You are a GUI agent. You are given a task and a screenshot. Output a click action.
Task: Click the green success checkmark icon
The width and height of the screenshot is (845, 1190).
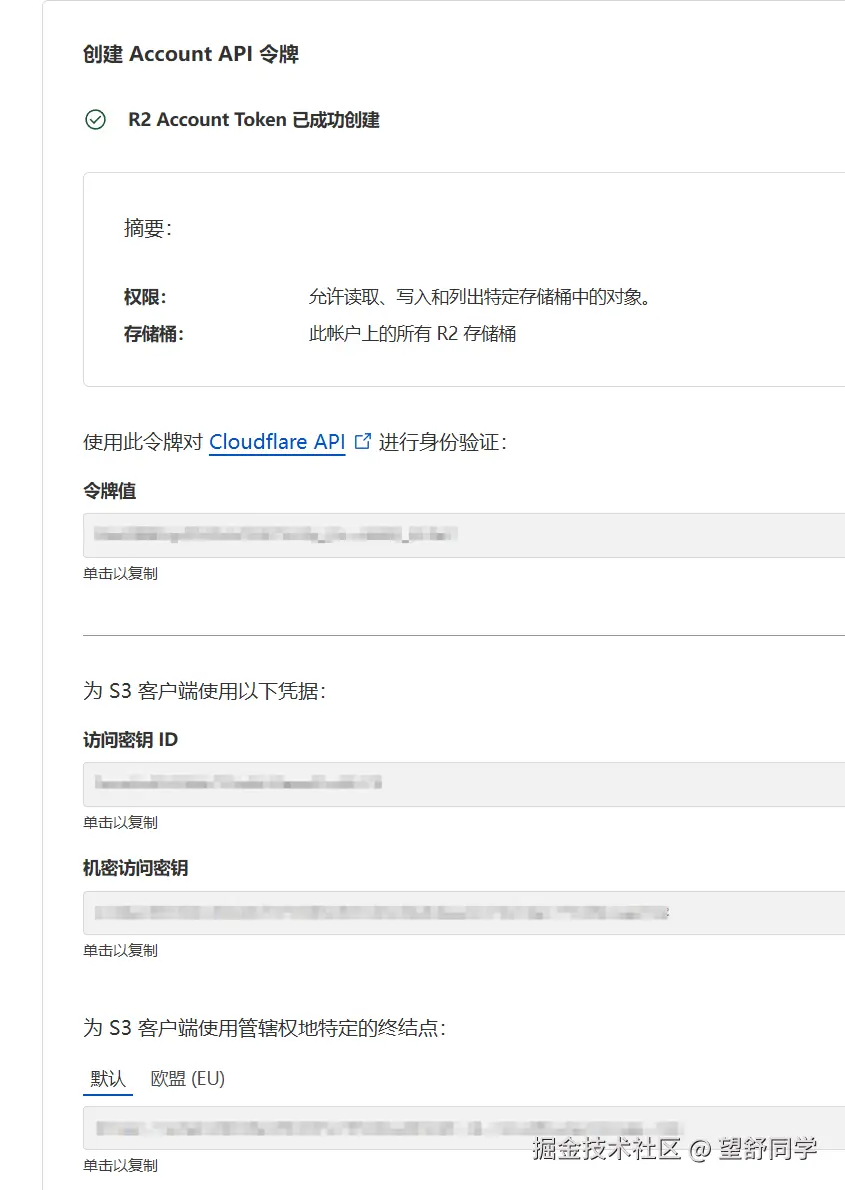click(x=95, y=120)
